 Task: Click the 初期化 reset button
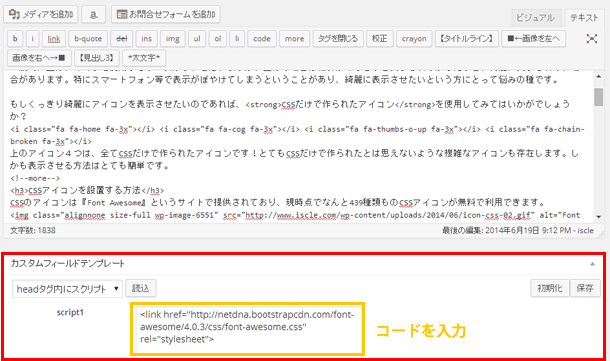pos(550,288)
